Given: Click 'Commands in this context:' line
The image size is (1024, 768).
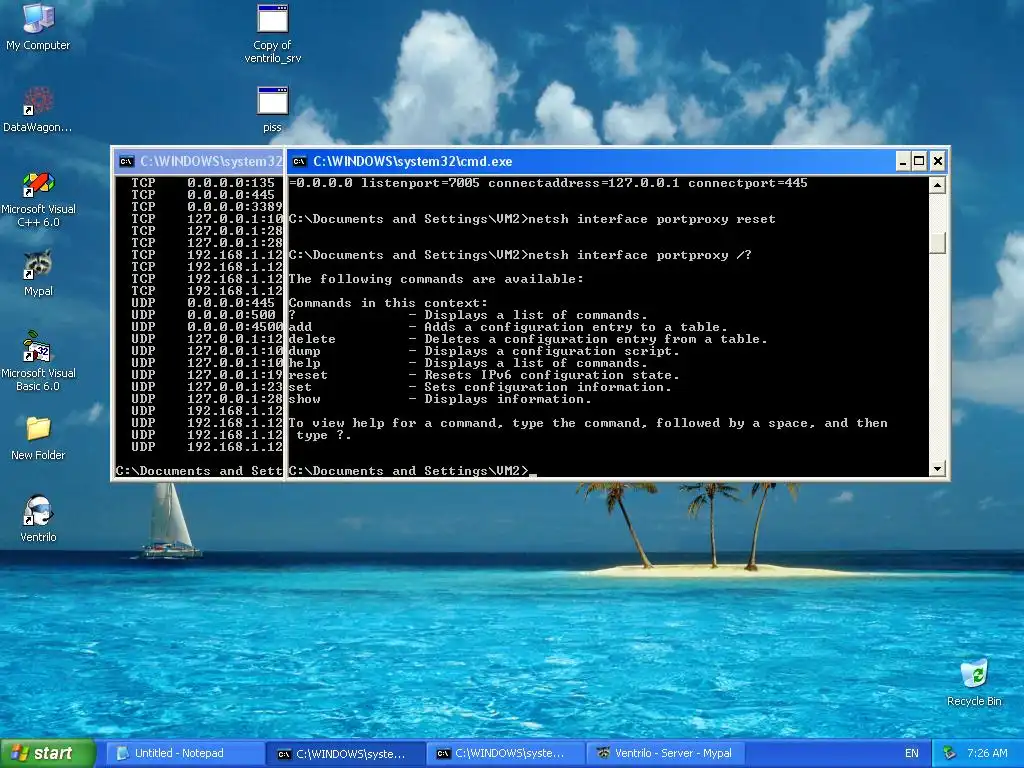Looking at the screenshot, I should [388, 303].
